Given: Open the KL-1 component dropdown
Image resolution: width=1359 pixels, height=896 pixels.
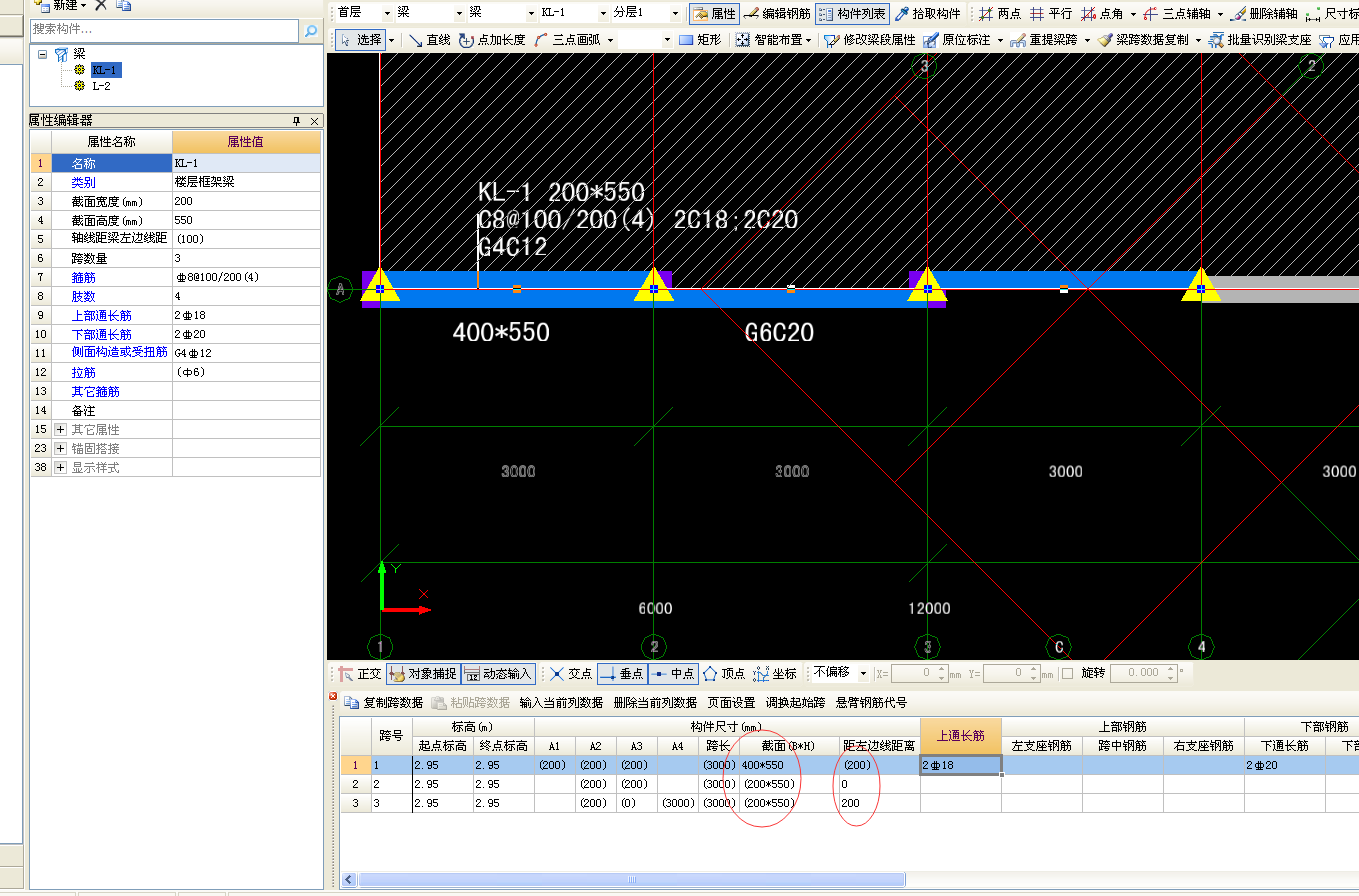Looking at the screenshot, I should pos(603,13).
